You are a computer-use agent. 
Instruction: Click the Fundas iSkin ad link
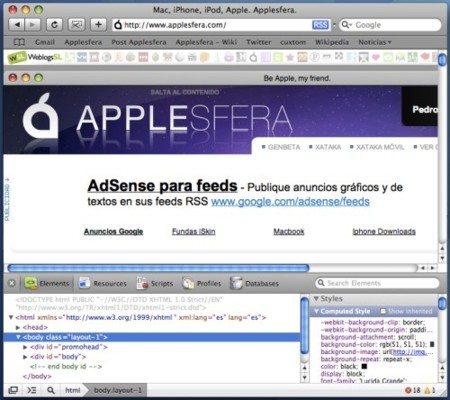click(x=194, y=231)
